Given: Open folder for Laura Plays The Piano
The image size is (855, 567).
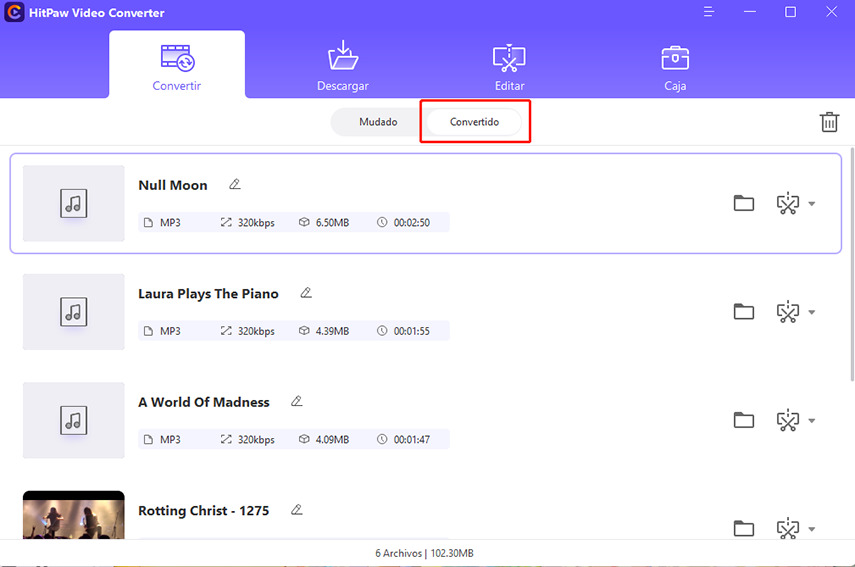Looking at the screenshot, I should click(744, 312).
